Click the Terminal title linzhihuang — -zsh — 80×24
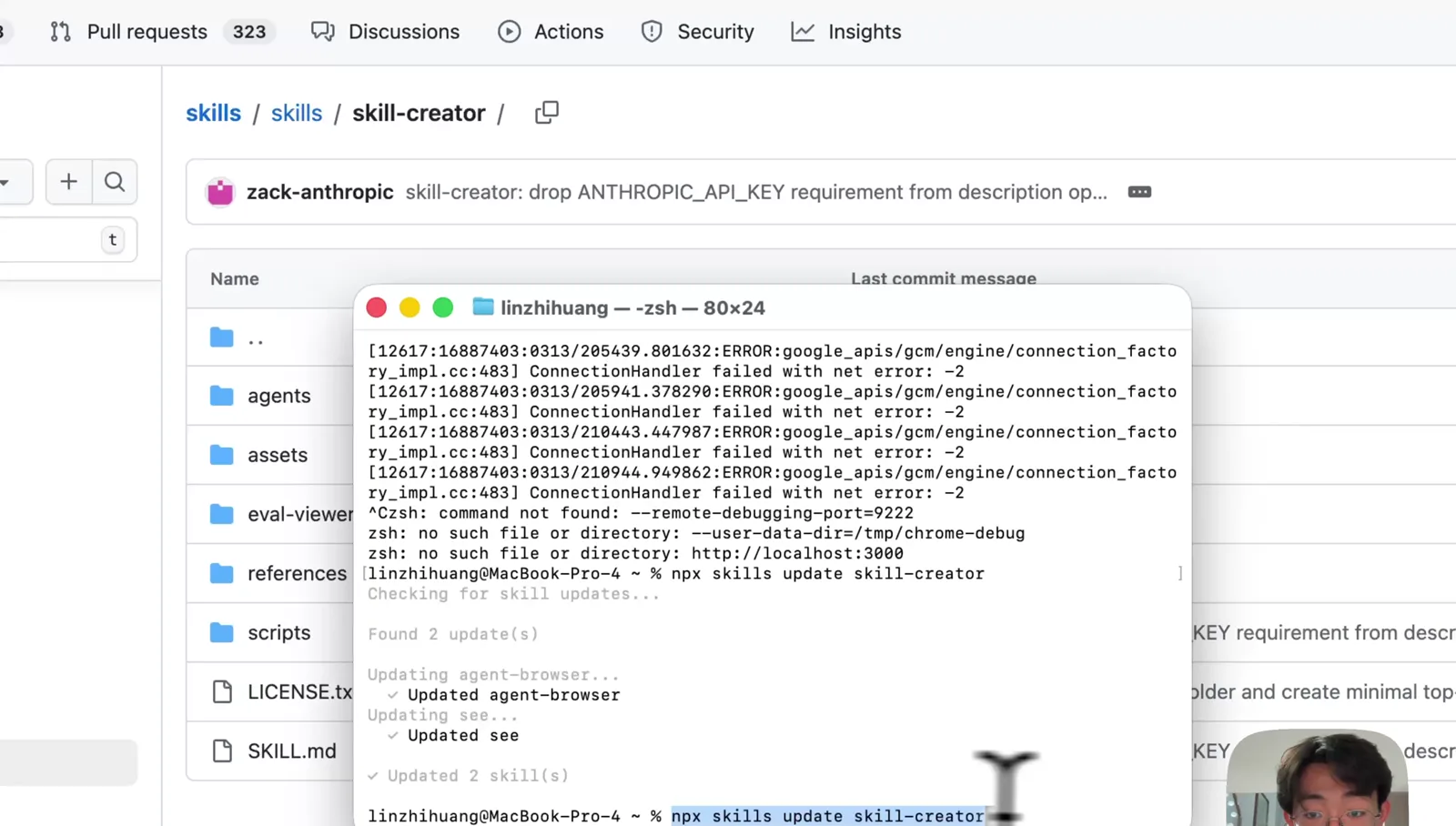Image resolution: width=1456 pixels, height=826 pixels. tap(632, 307)
